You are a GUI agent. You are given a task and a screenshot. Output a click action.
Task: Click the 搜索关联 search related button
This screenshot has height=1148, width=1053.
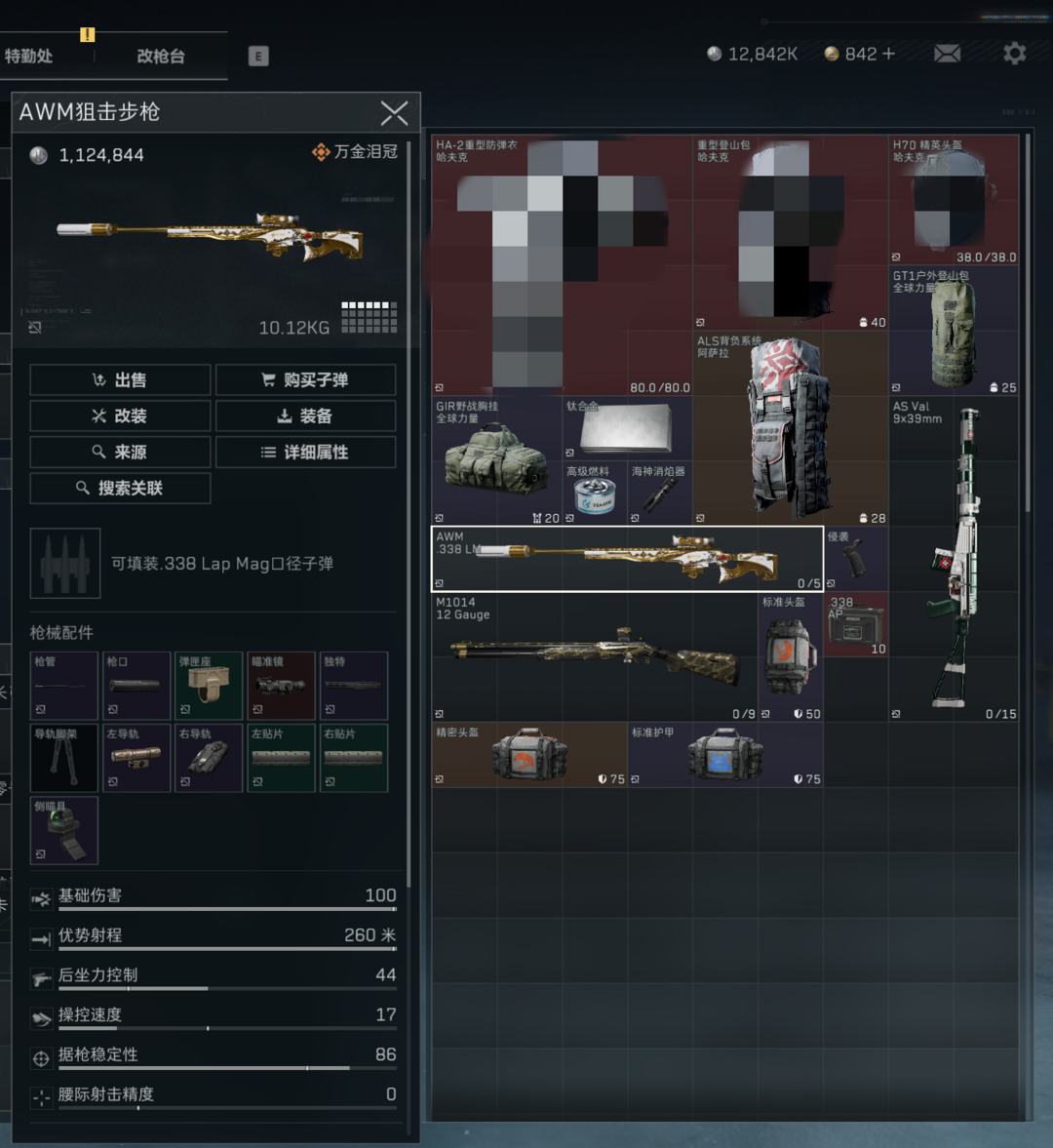[x=120, y=488]
